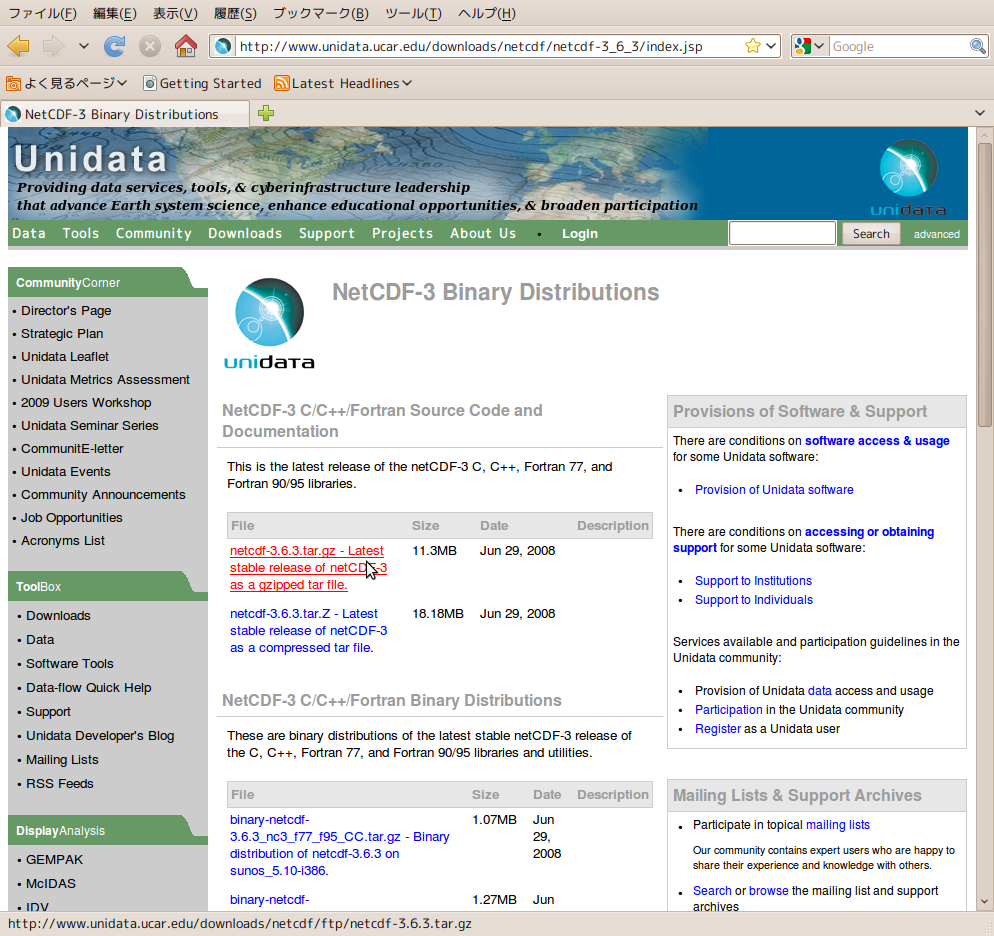Open the Getting Started bookmark
The width and height of the screenshot is (994, 936).
point(202,83)
